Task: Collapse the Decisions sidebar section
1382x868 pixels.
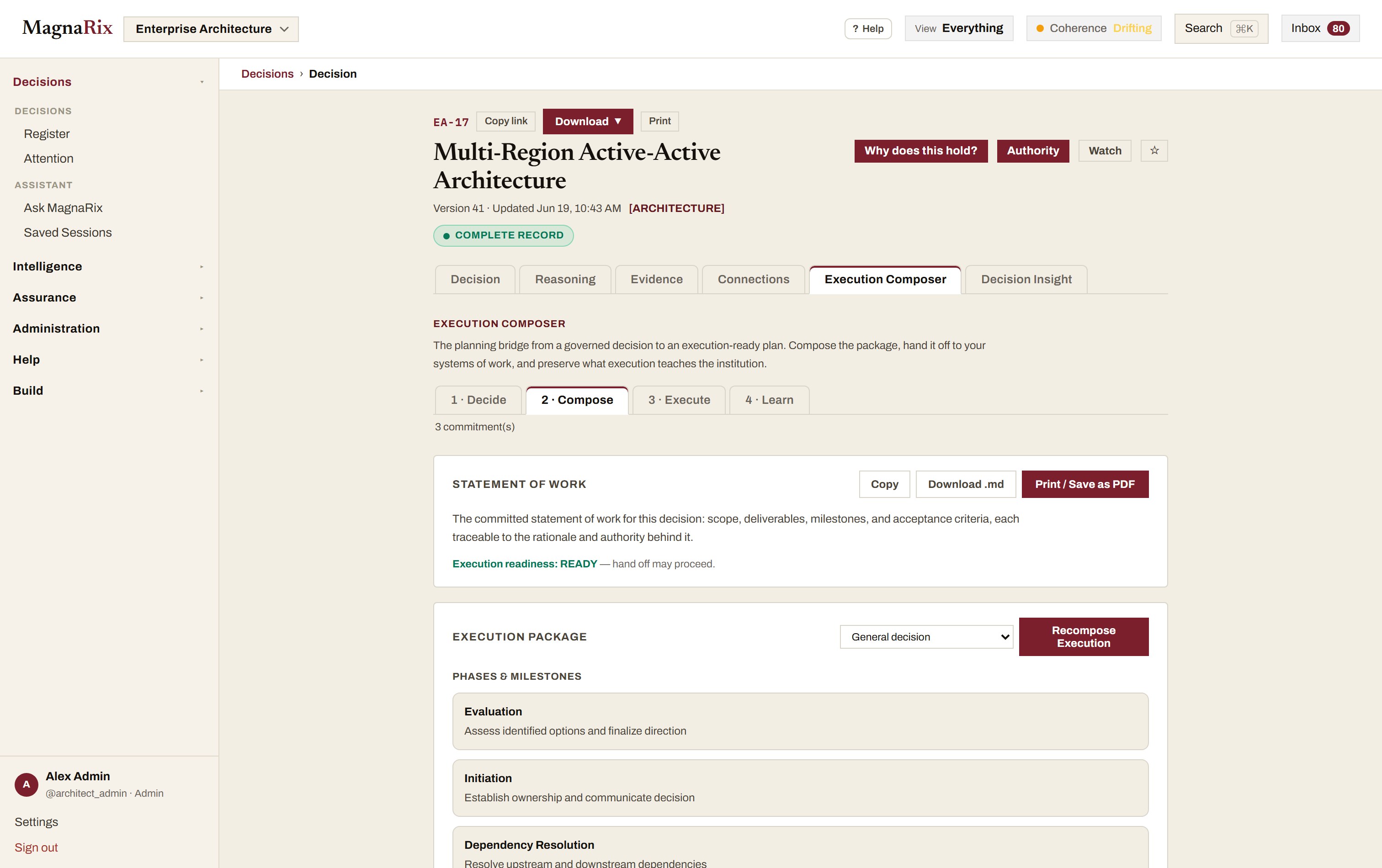Action: point(109,82)
